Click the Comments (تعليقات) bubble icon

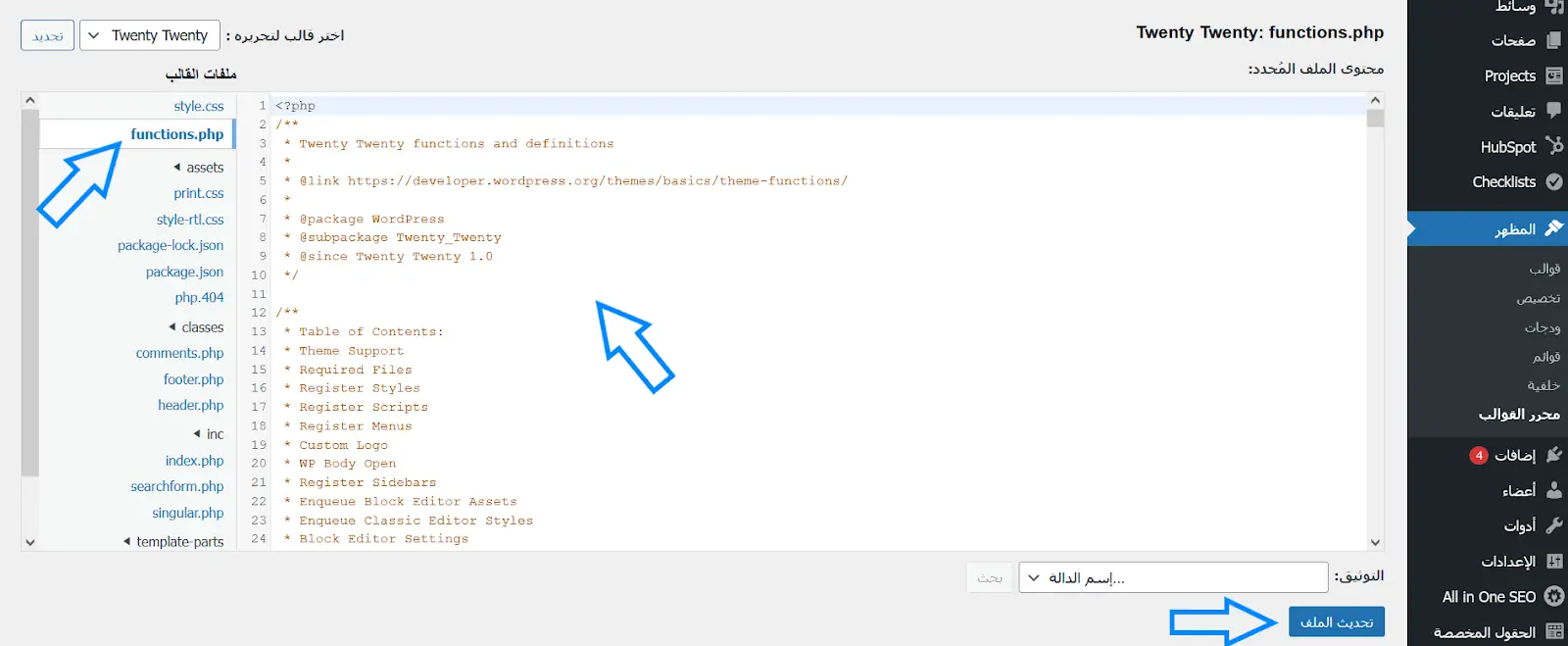1554,111
